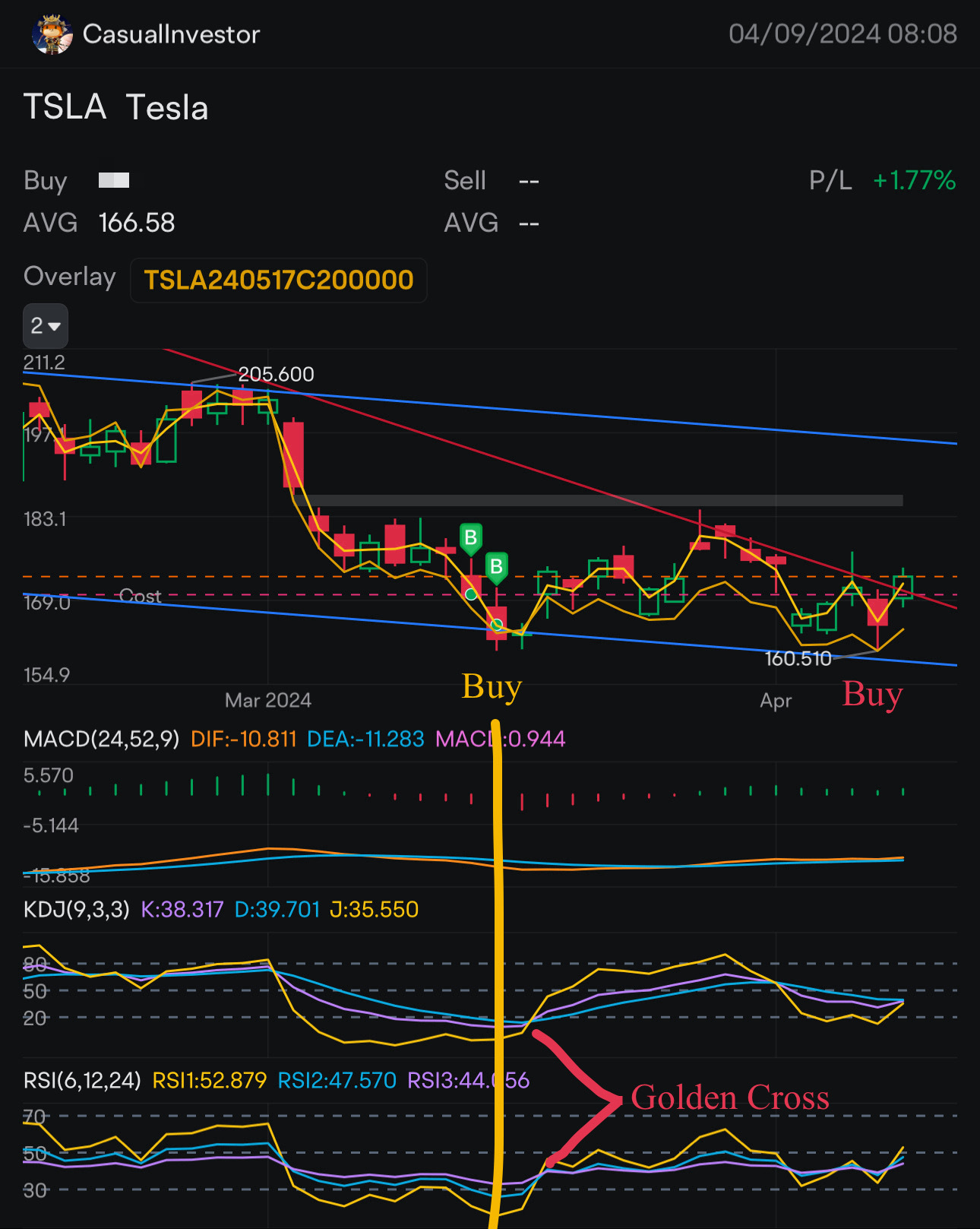Open the CasualInvestor profile avatar
The height and width of the screenshot is (1229, 980).
tap(52, 34)
